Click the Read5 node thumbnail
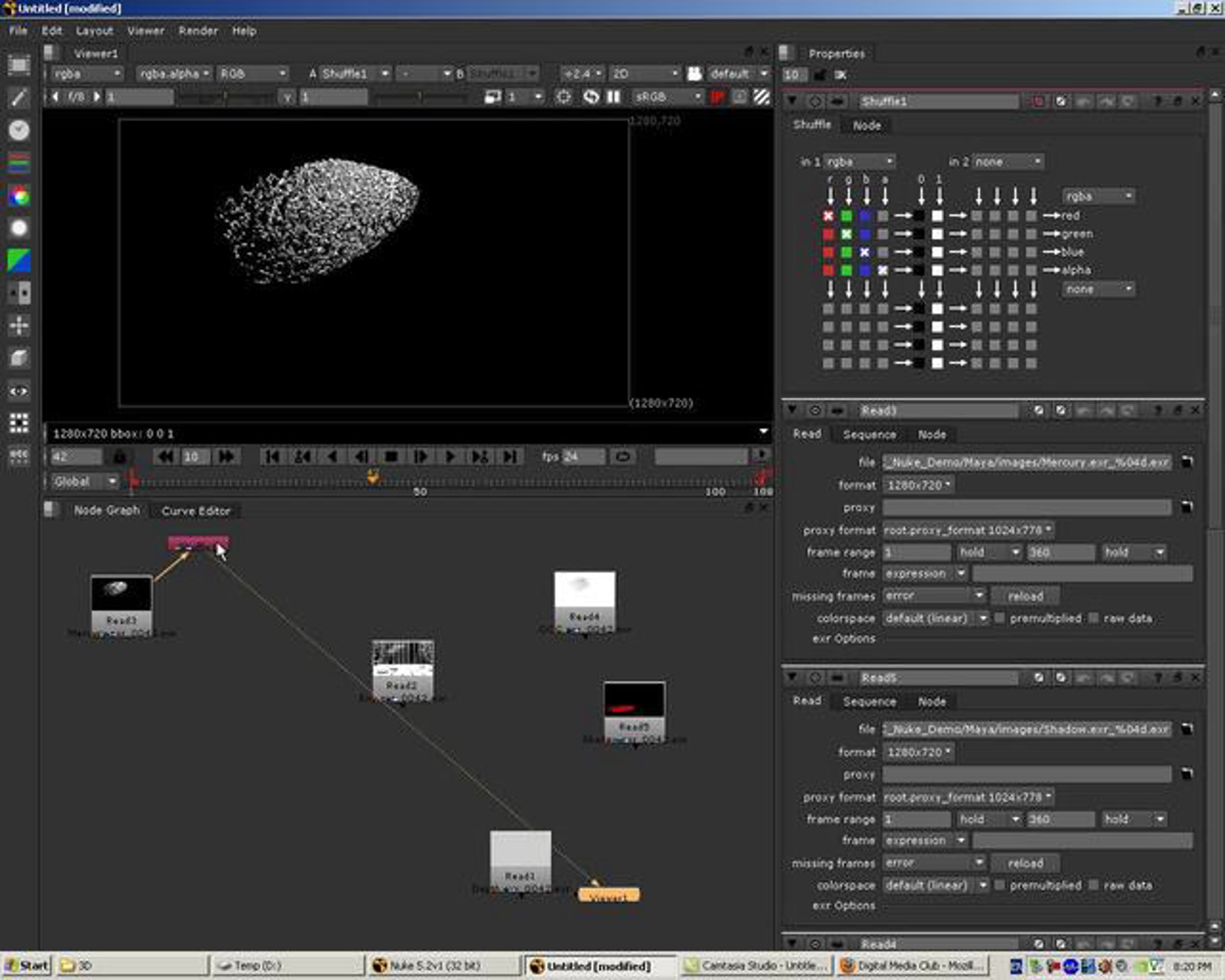Image resolution: width=1225 pixels, height=980 pixels. pyautogui.click(x=634, y=700)
